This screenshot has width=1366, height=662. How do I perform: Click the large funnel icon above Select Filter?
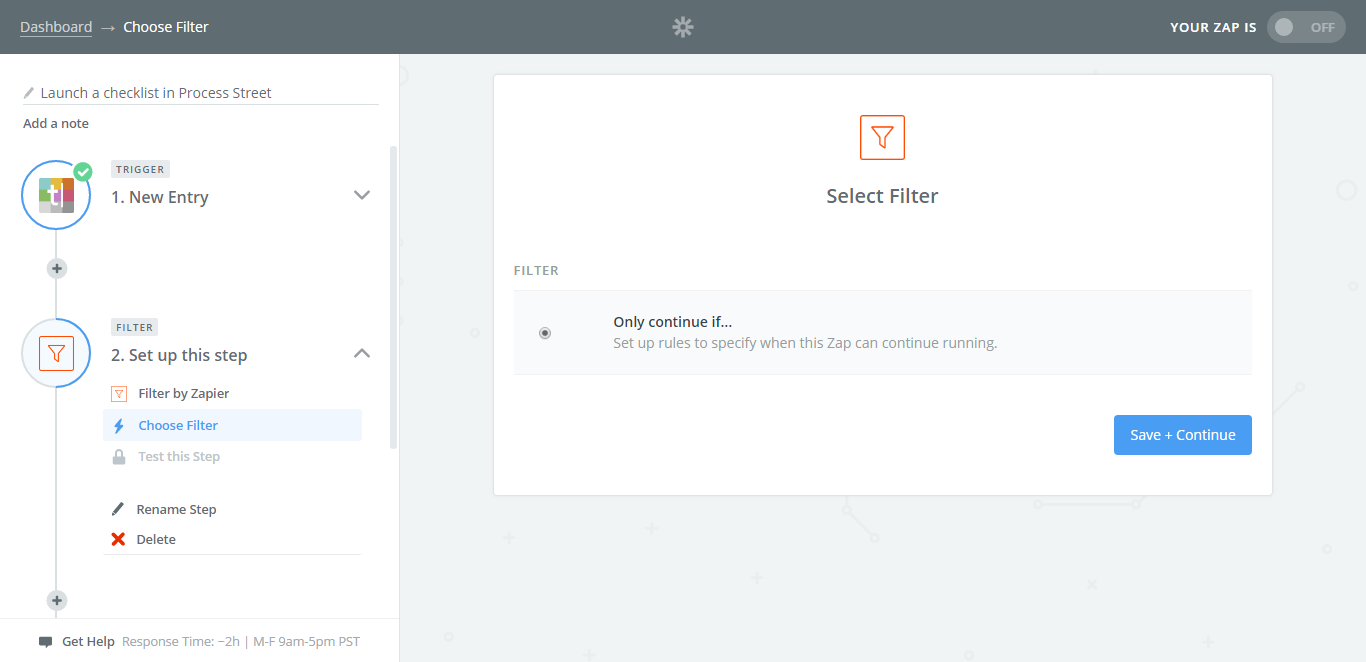click(882, 137)
